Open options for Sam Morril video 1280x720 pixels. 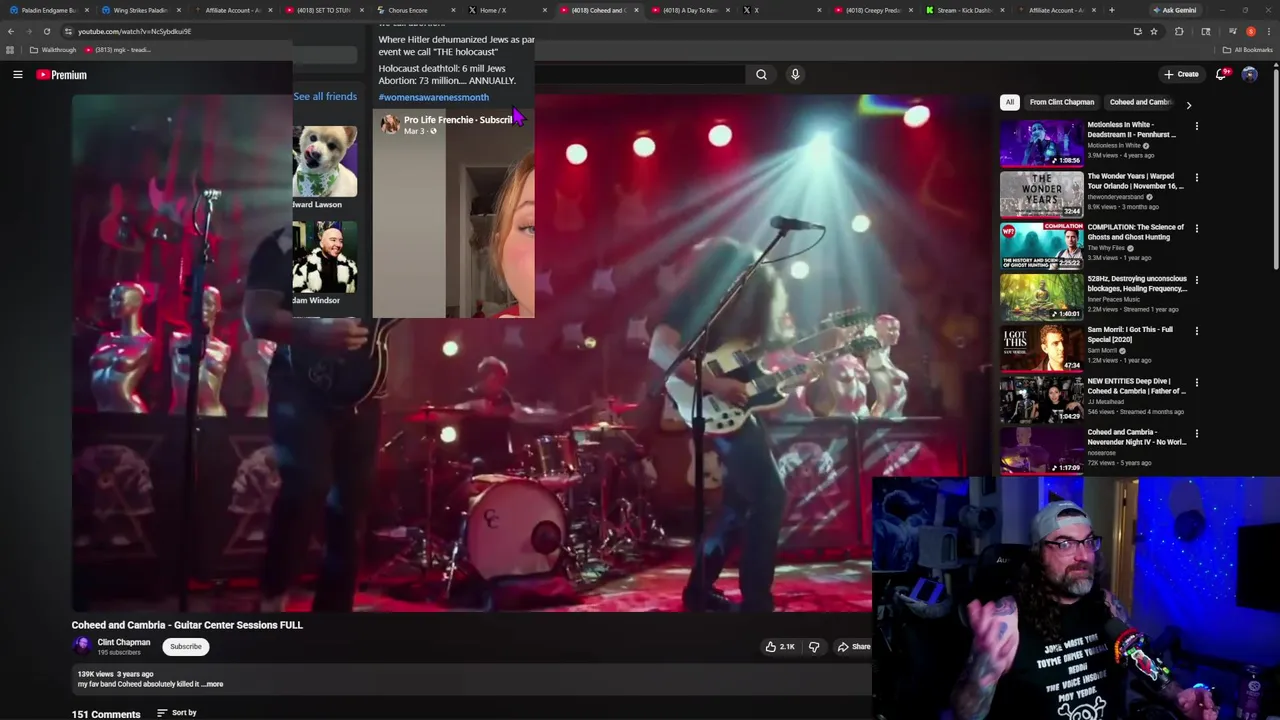(1196, 331)
